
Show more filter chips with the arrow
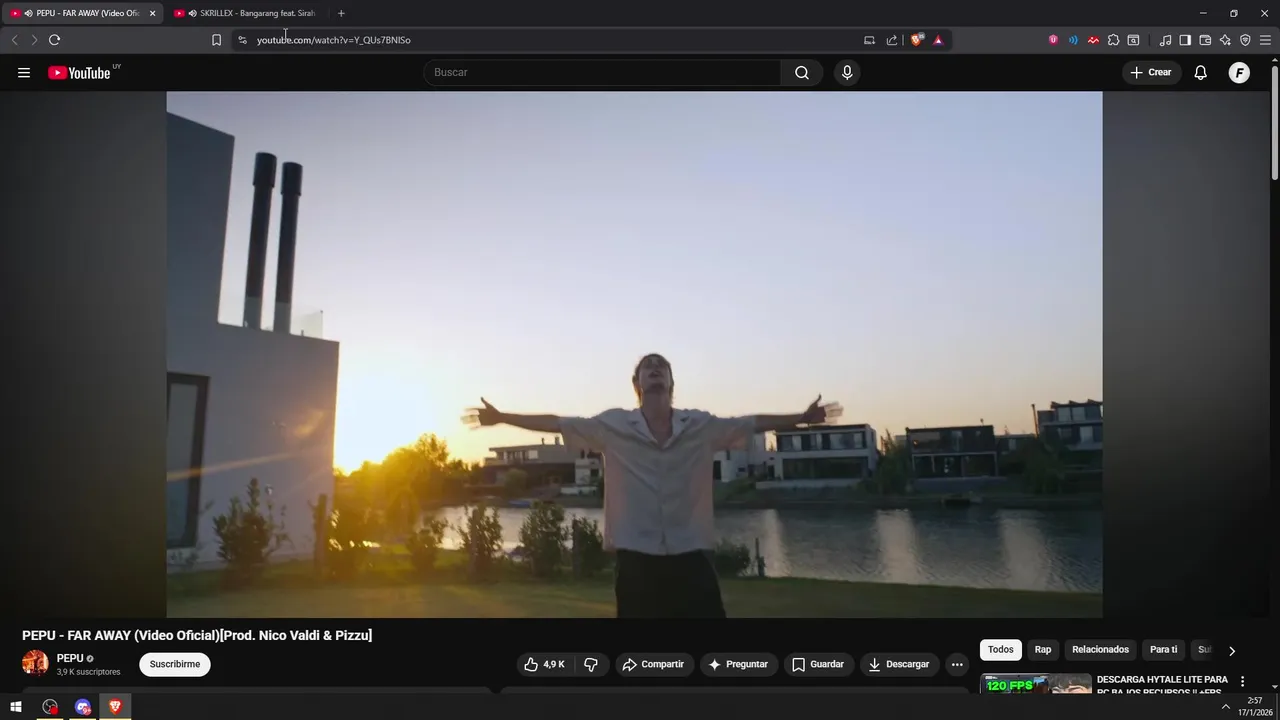[x=1232, y=650]
